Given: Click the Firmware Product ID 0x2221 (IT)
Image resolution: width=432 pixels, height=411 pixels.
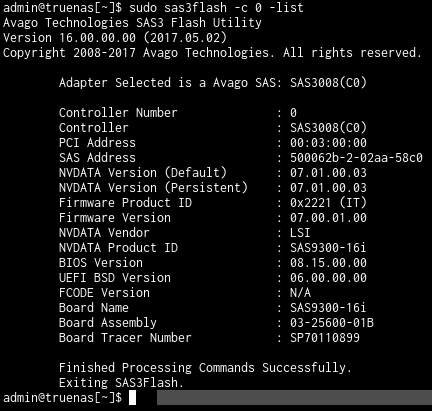Looking at the screenshot, I should pos(328,203).
